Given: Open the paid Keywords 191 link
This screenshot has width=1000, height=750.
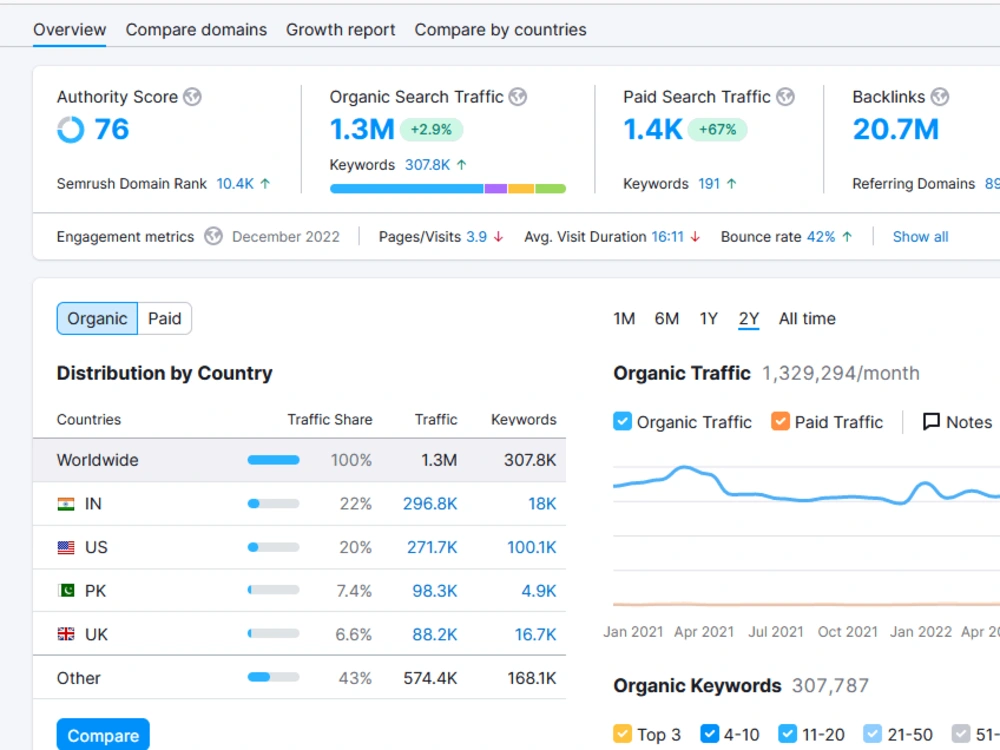Looking at the screenshot, I should 709,184.
